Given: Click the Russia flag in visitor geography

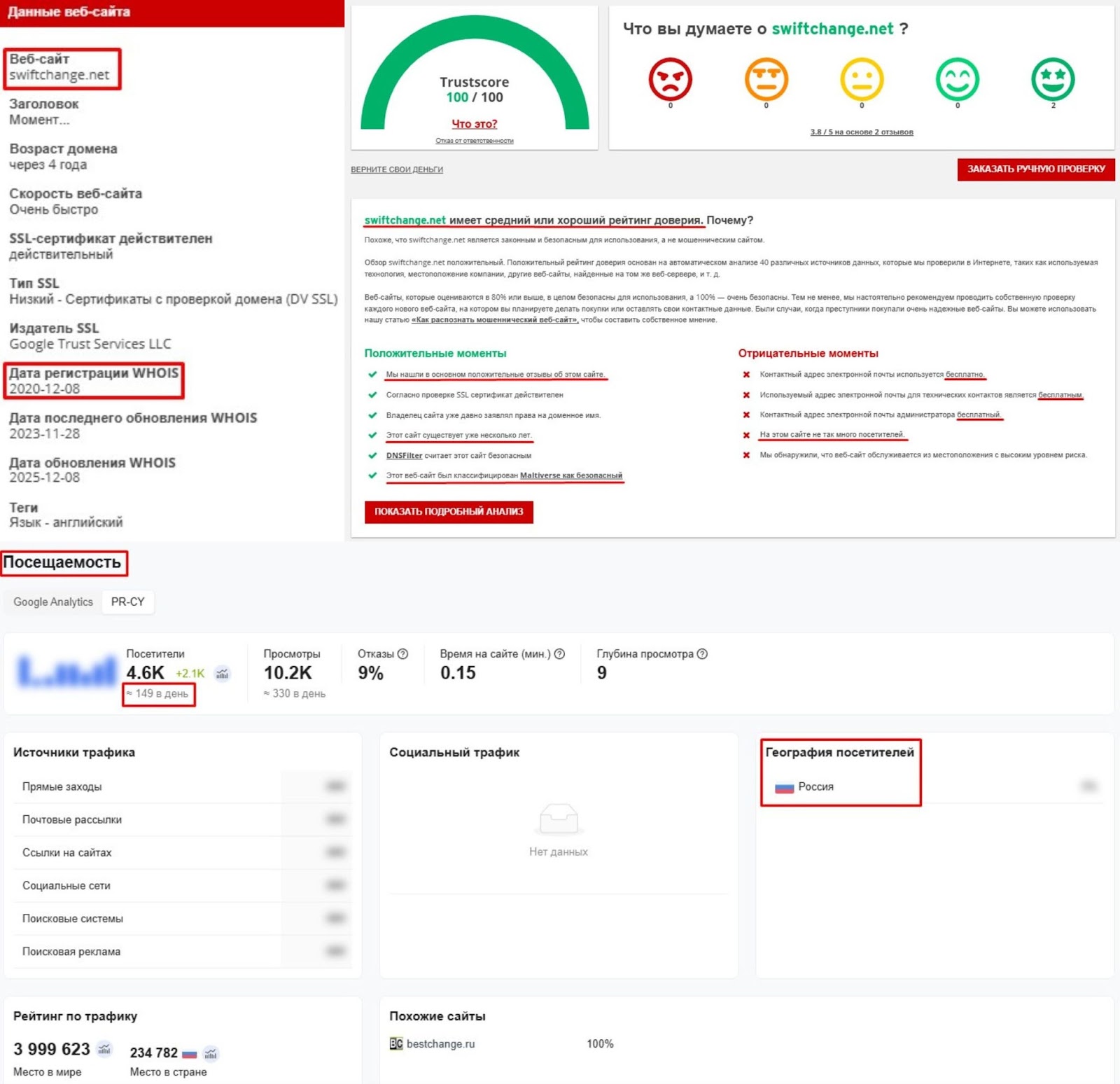Looking at the screenshot, I should pos(784,787).
